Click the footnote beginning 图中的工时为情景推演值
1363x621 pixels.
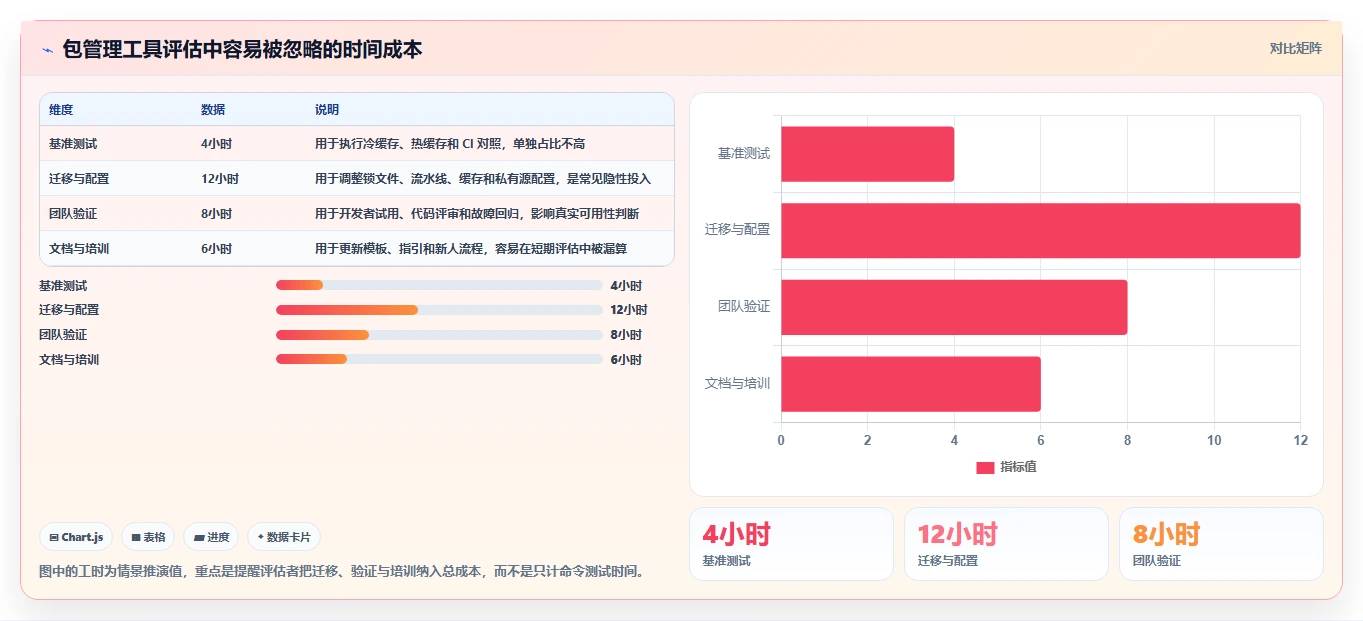(341, 572)
